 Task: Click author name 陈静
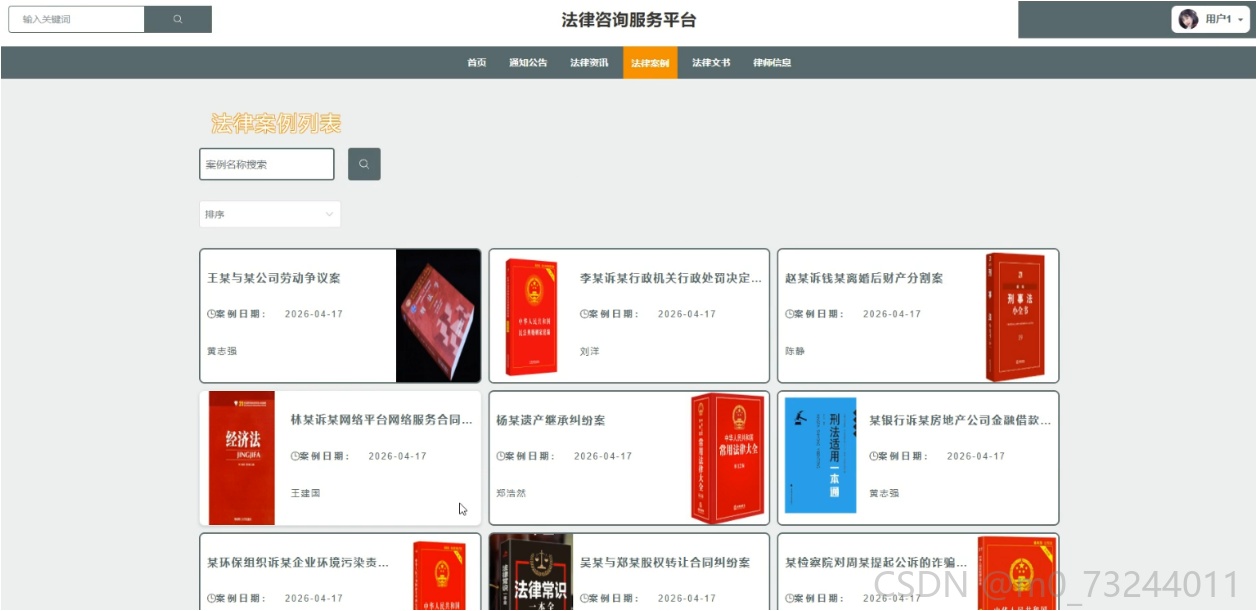(x=795, y=351)
